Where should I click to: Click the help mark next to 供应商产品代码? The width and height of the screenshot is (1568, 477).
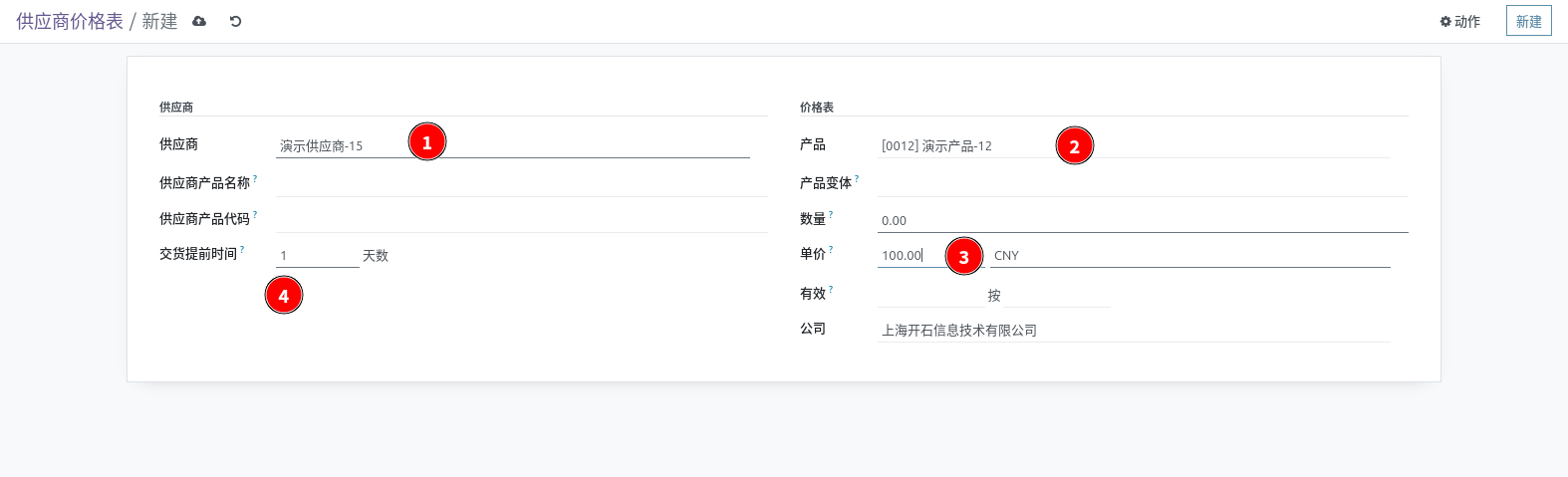(x=255, y=214)
